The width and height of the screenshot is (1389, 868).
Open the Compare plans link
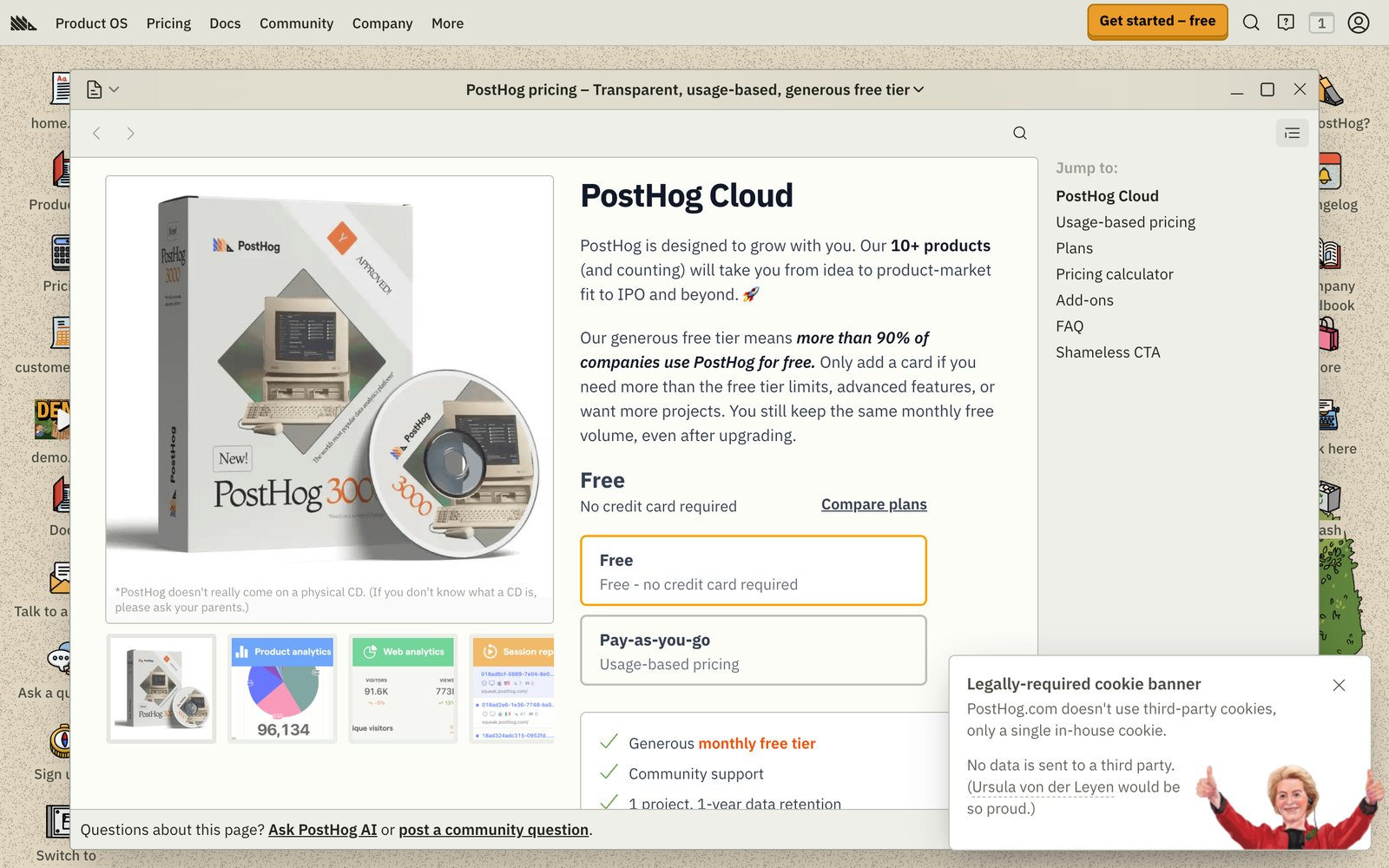[873, 504]
